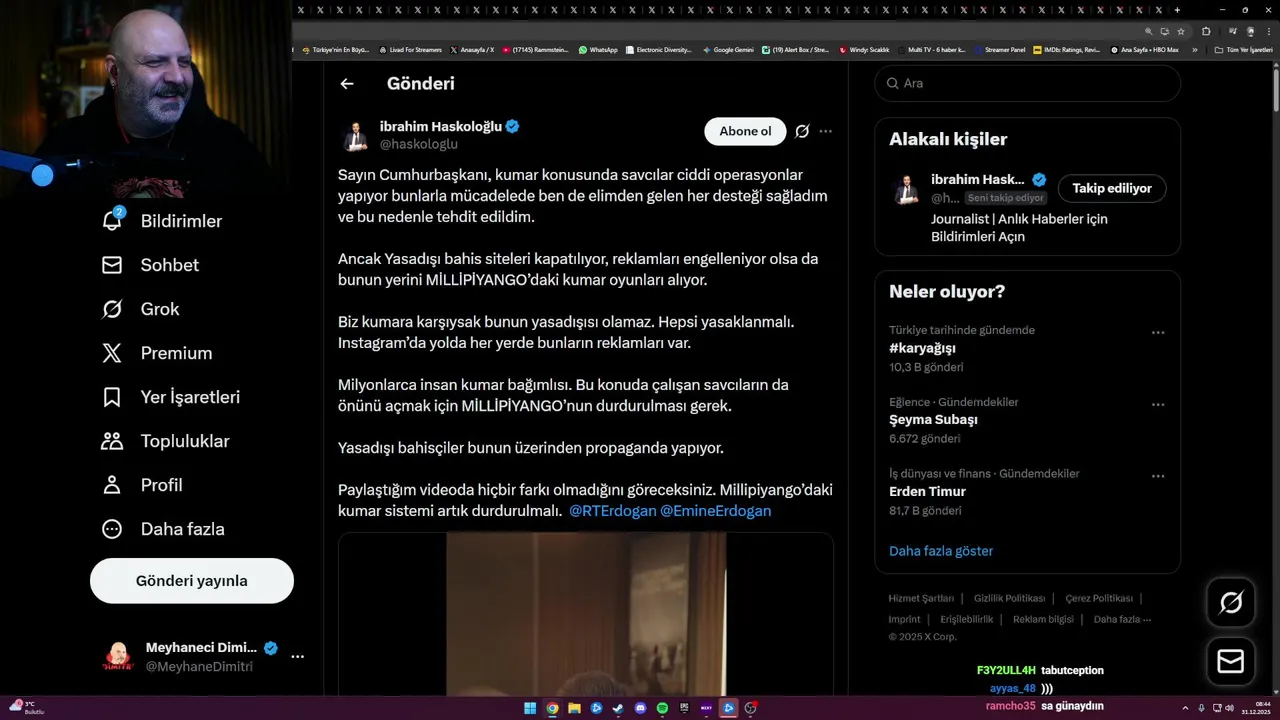Click the Gönderi yayınla button
The height and width of the screenshot is (720, 1280).
pos(192,581)
